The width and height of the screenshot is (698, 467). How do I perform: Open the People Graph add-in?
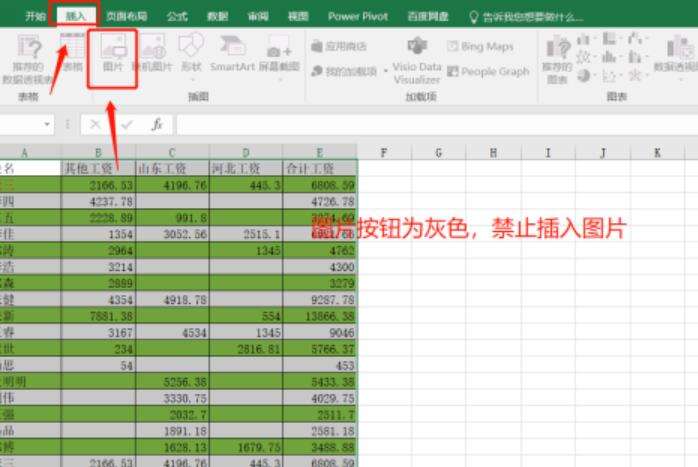pos(488,71)
